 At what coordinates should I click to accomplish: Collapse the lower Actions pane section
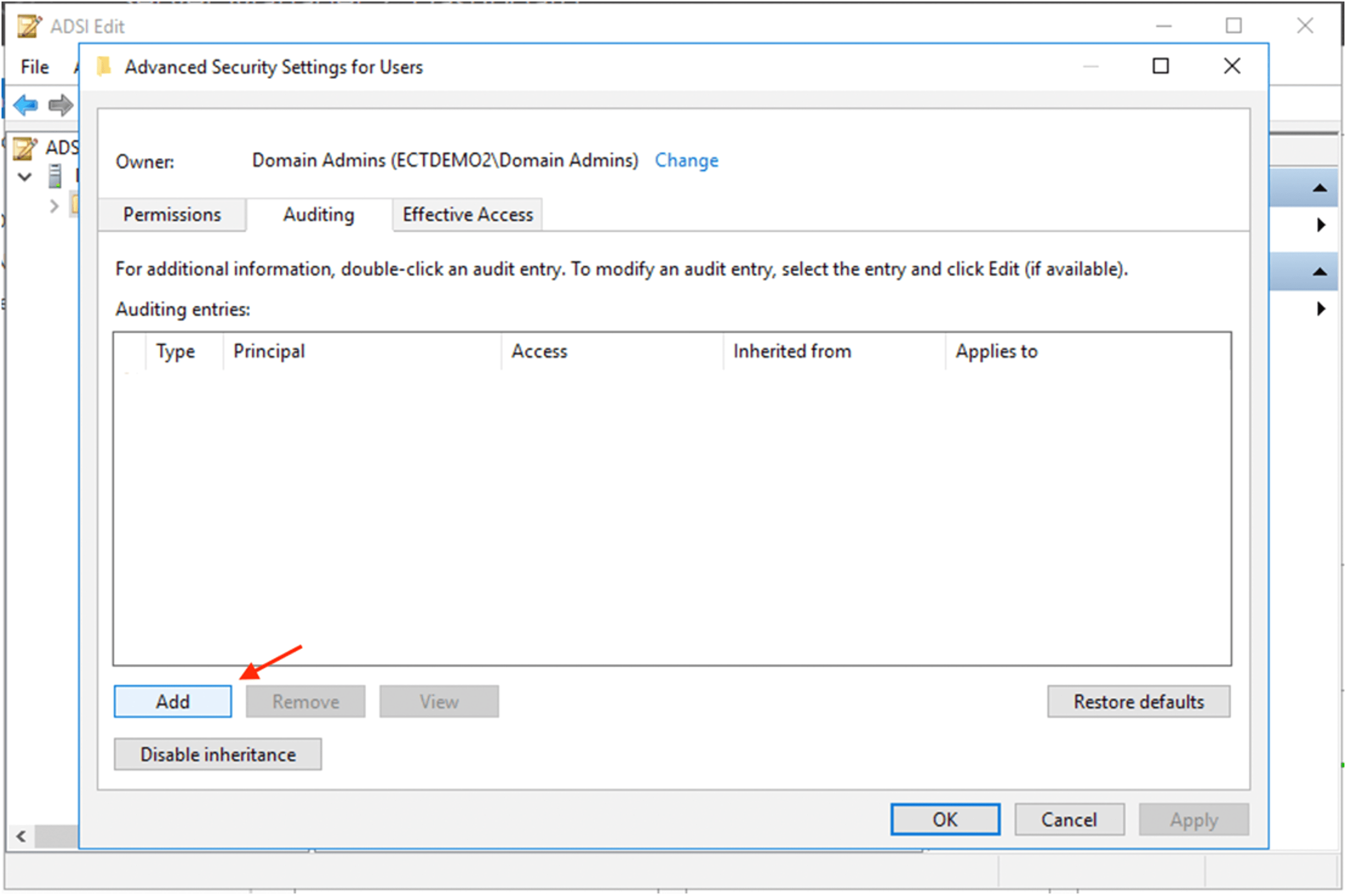(x=1320, y=272)
